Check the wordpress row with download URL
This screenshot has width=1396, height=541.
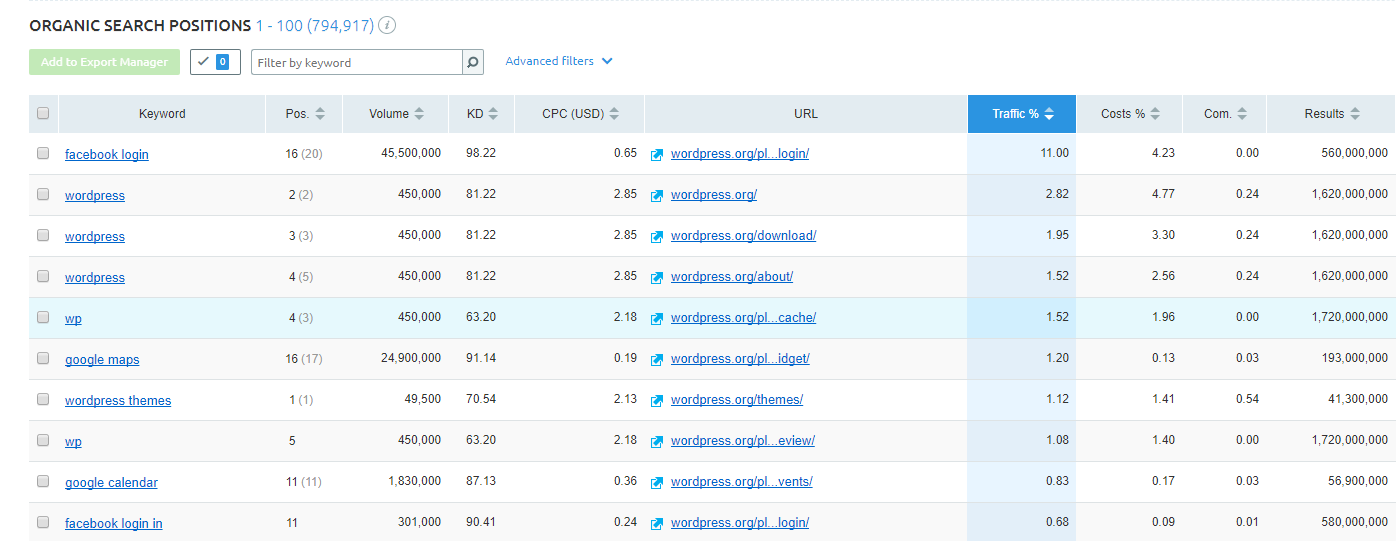pos(43,235)
